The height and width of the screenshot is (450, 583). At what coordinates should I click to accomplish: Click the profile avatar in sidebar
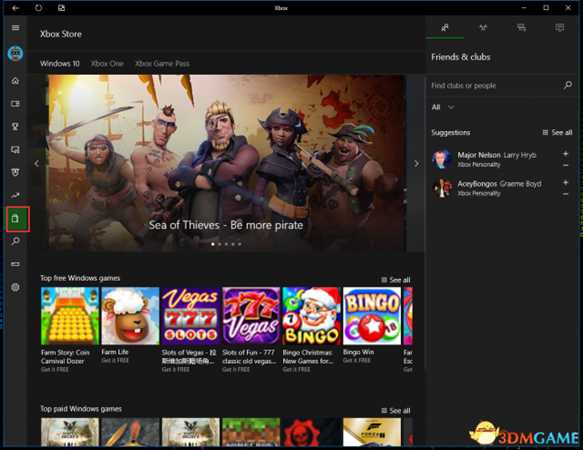15,53
